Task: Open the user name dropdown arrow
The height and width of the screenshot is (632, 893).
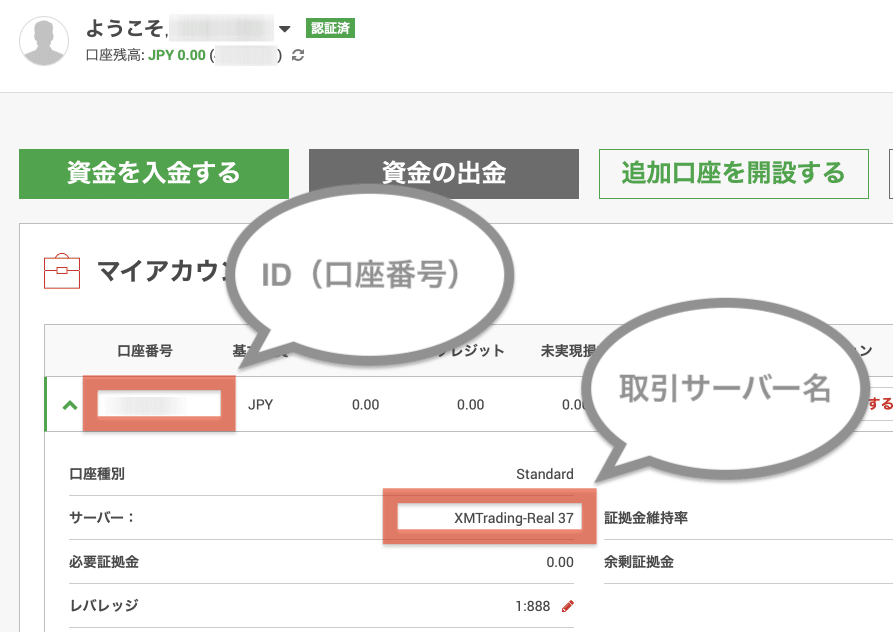Action: point(285,28)
